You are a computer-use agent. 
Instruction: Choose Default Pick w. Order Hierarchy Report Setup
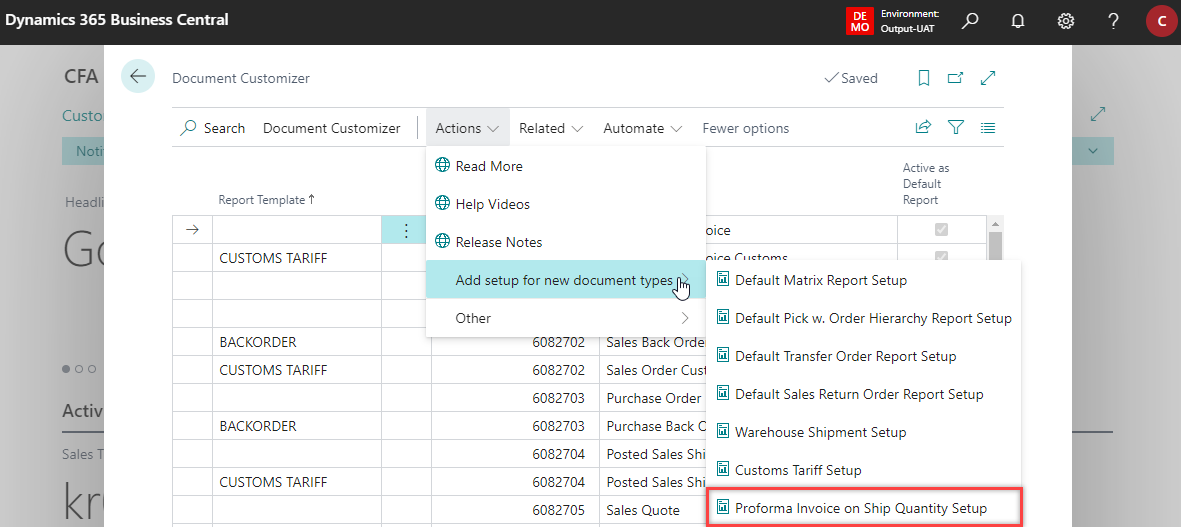(864, 318)
